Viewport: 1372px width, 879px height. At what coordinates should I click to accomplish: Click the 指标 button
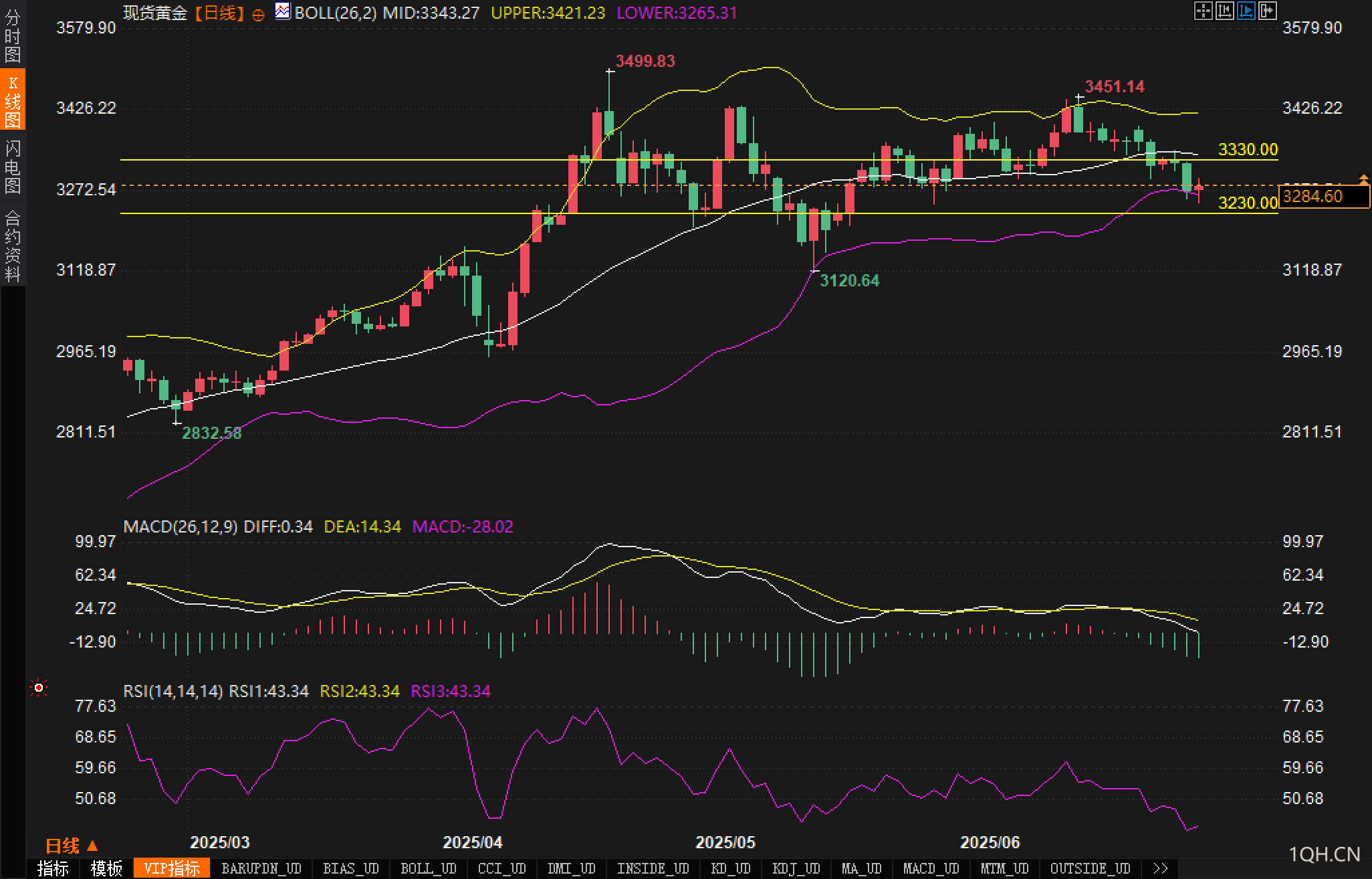53,868
